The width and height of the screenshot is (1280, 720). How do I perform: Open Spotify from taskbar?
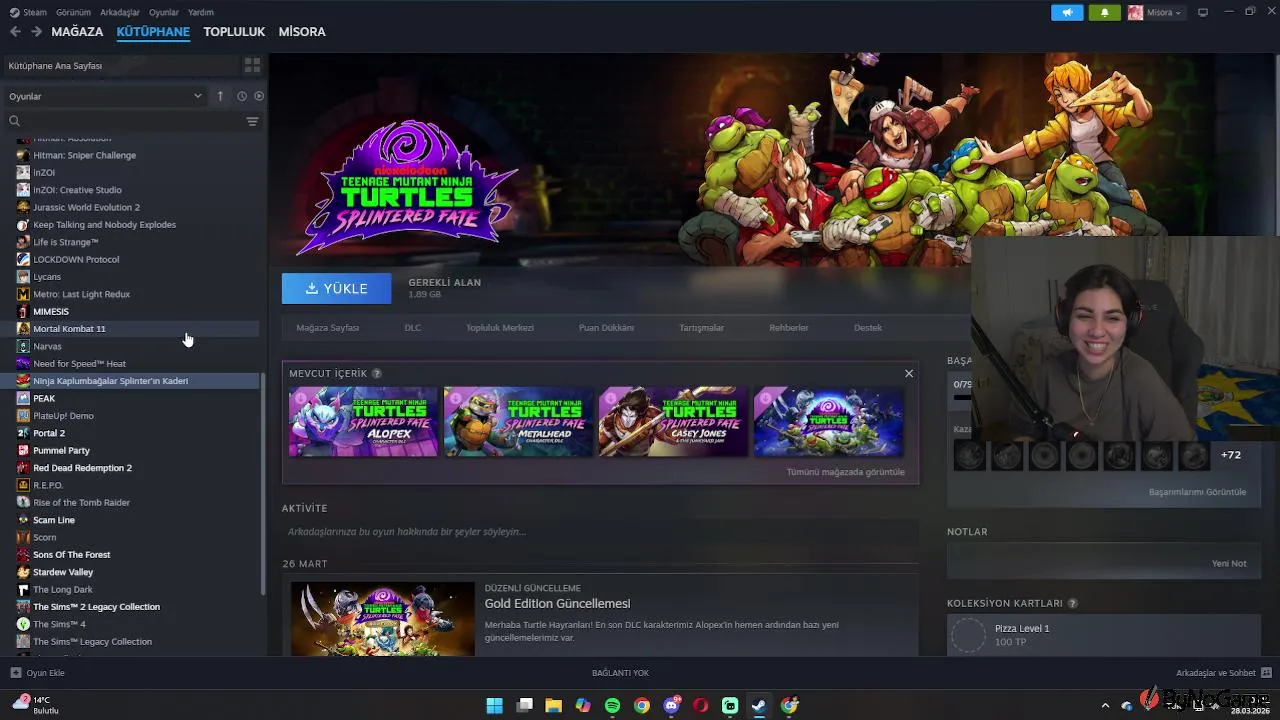[x=612, y=705]
